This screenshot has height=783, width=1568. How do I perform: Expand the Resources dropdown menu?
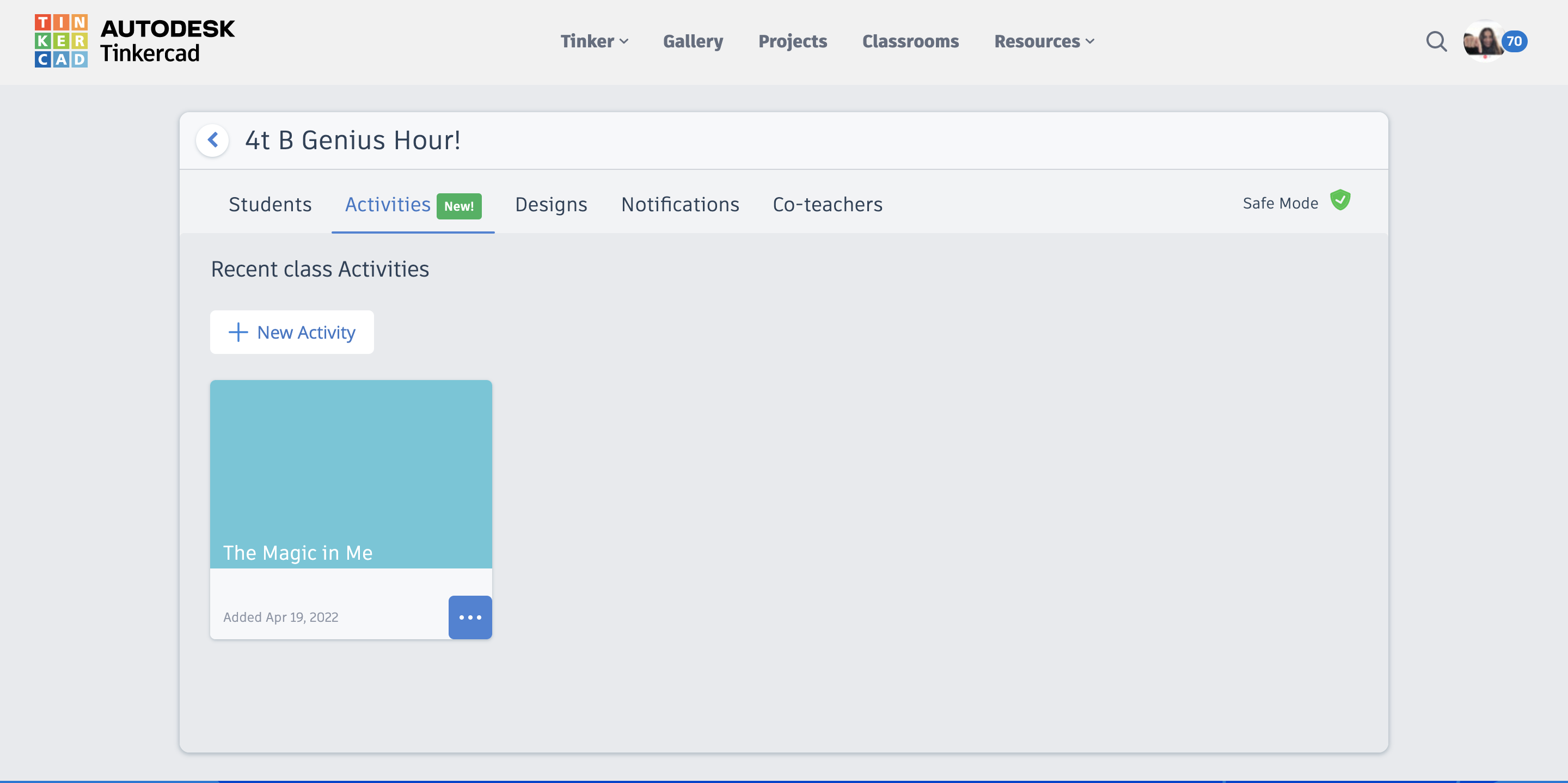coord(1044,40)
